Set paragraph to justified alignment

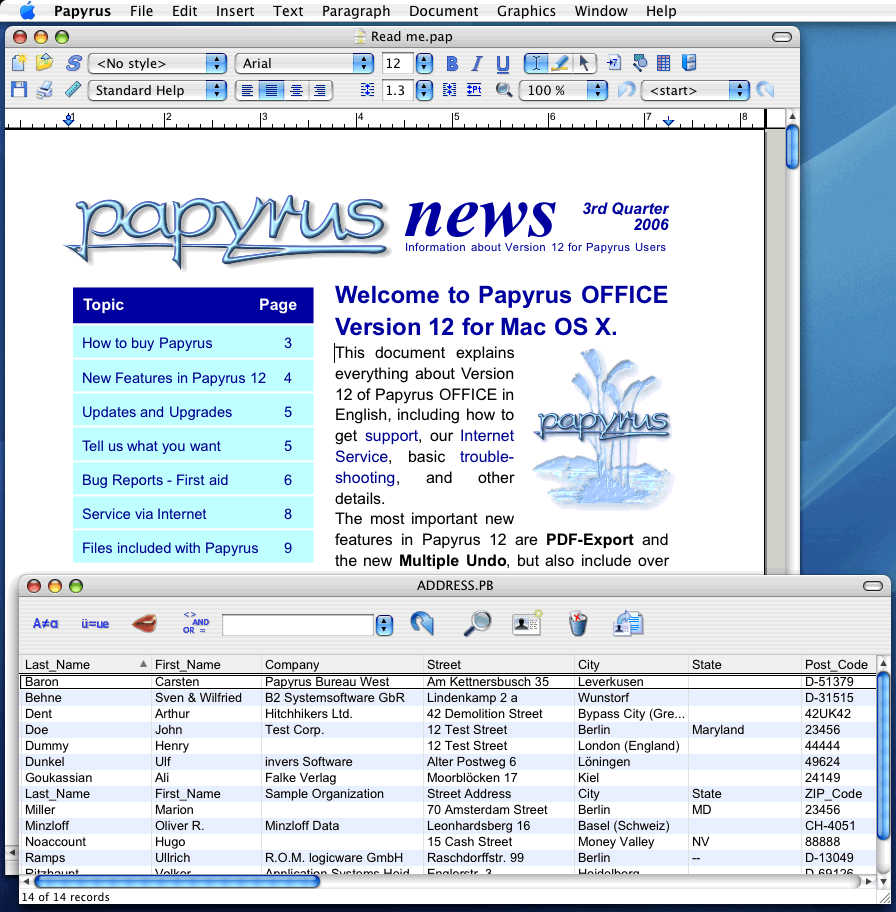click(x=272, y=90)
